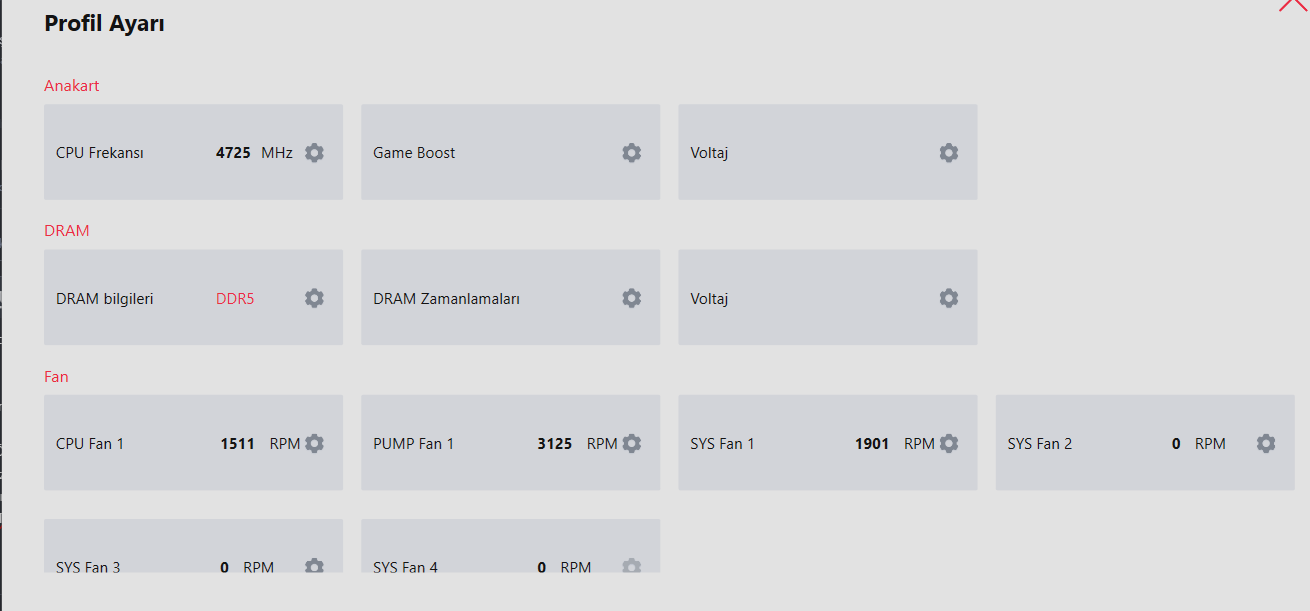
Task: Click the DDR5 memory type label
Action: (x=235, y=298)
